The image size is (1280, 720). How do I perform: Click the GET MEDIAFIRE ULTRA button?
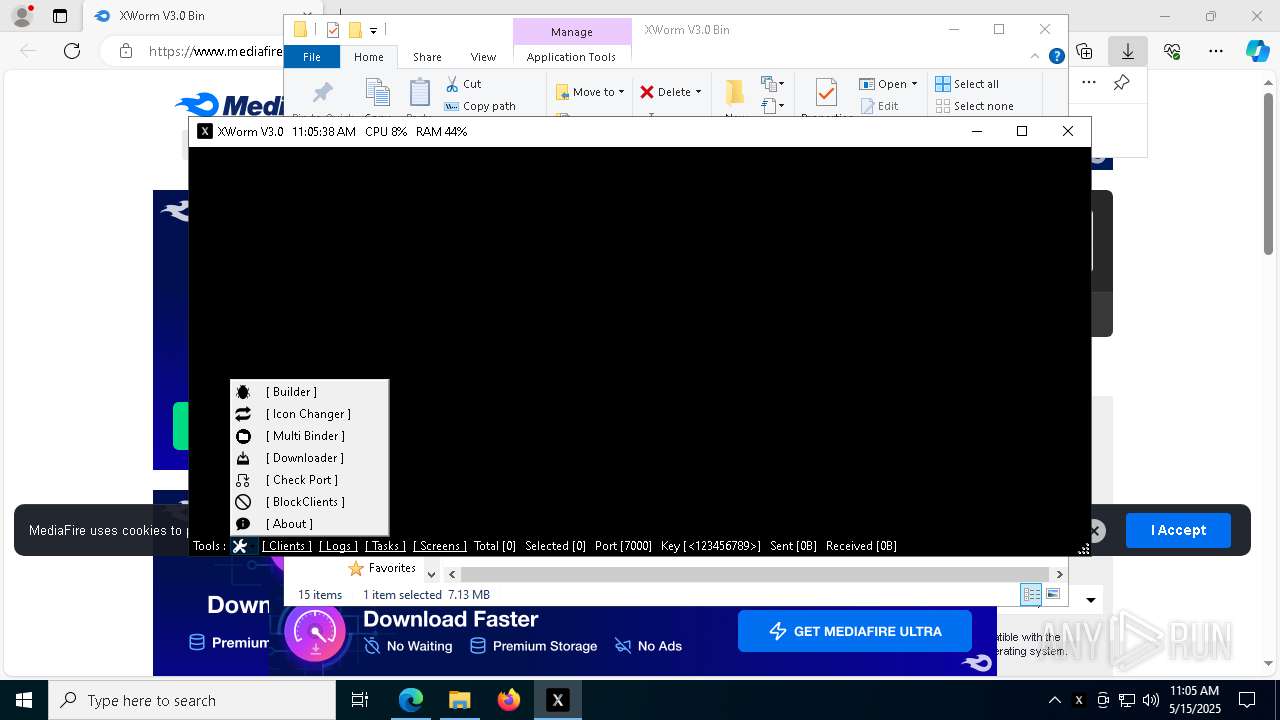pos(855,631)
